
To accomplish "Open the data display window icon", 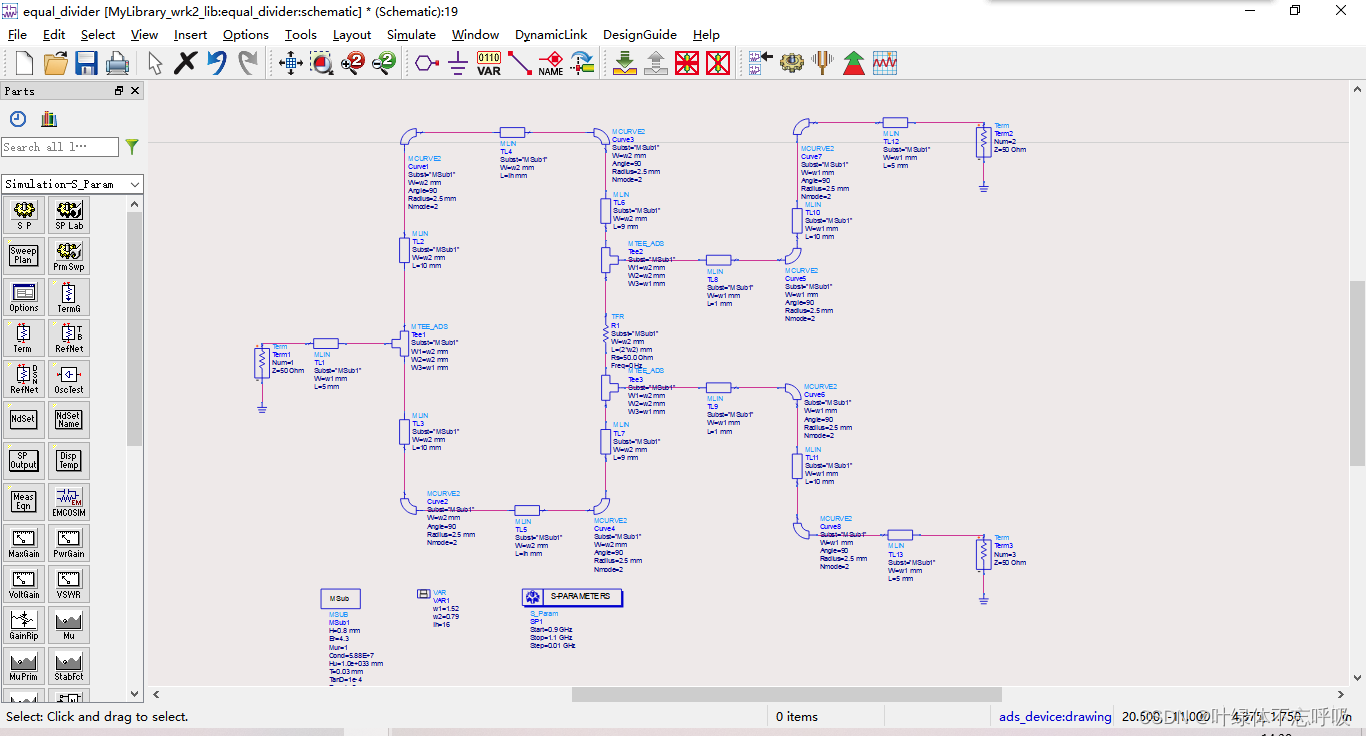I will tap(885, 64).
